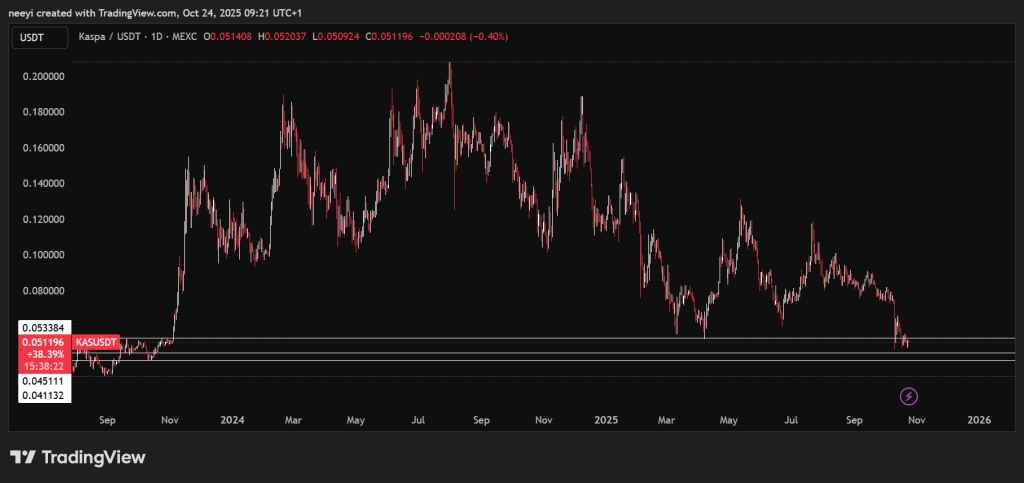Click the current price 0.051196 label
This screenshot has width=1024, height=483.
point(42,341)
